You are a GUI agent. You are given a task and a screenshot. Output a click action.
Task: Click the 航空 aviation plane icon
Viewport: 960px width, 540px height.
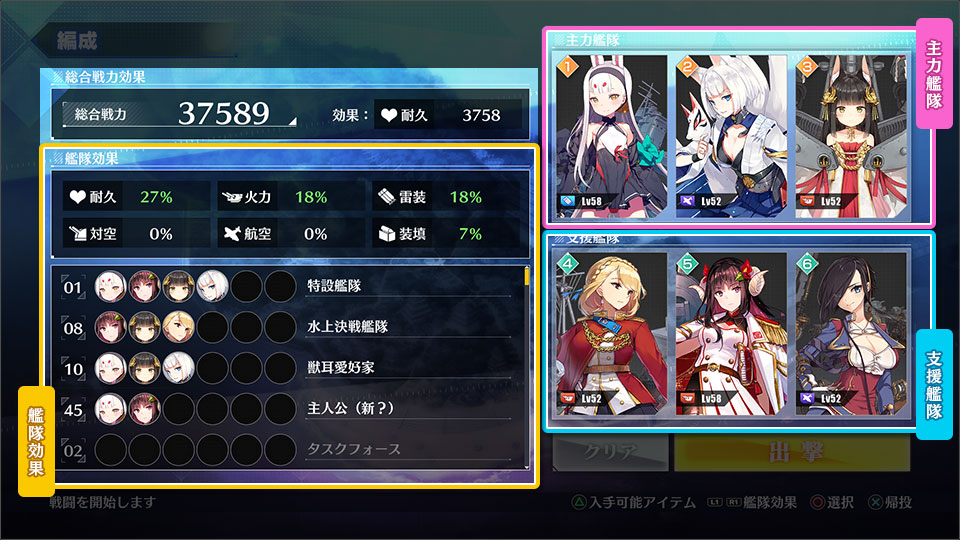pyautogui.click(x=232, y=233)
